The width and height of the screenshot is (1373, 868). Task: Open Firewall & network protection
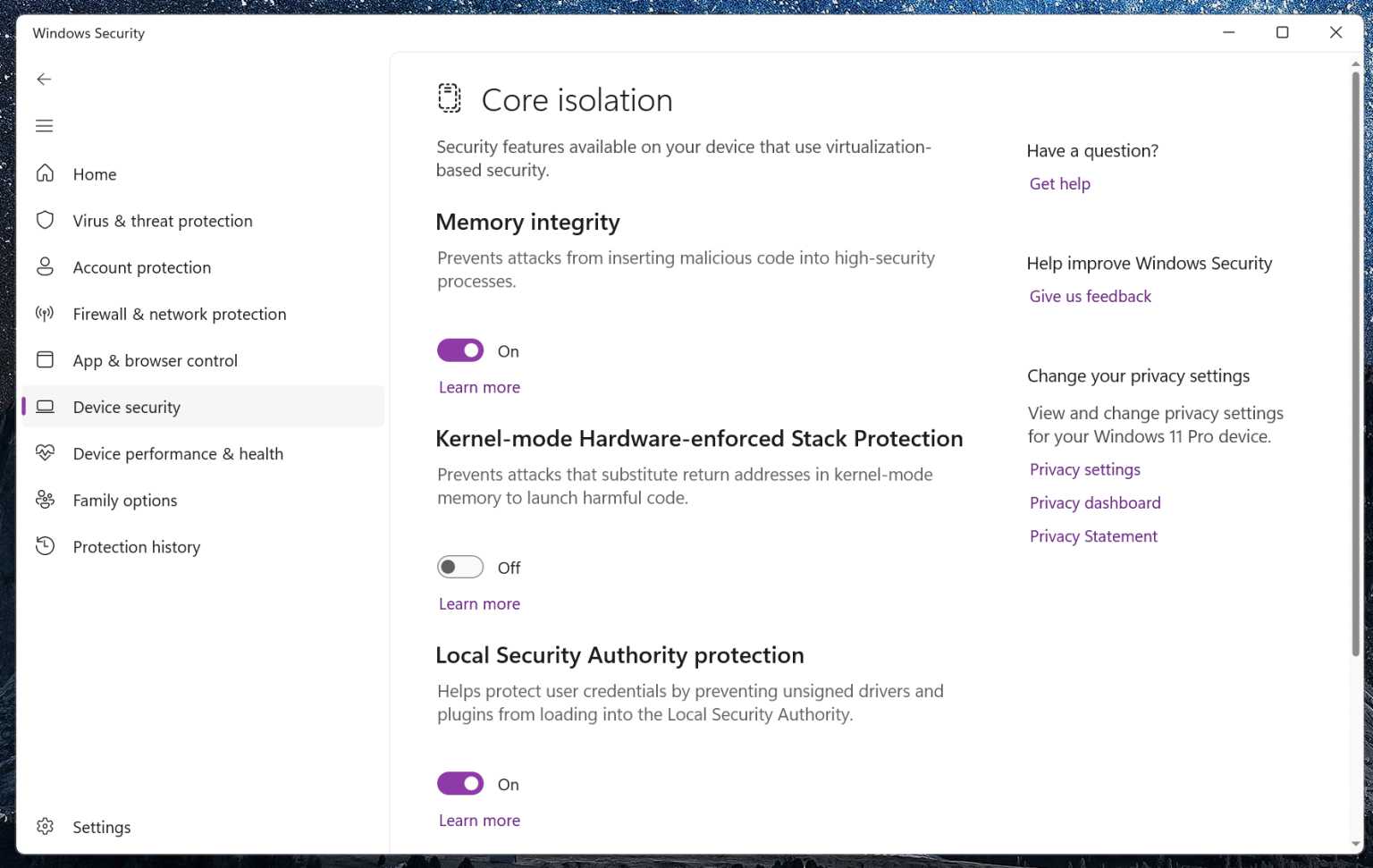coord(179,314)
